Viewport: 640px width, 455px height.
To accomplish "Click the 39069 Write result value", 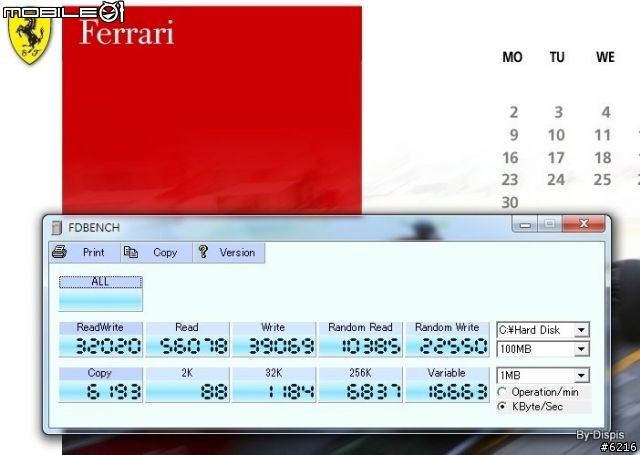I will point(281,346).
